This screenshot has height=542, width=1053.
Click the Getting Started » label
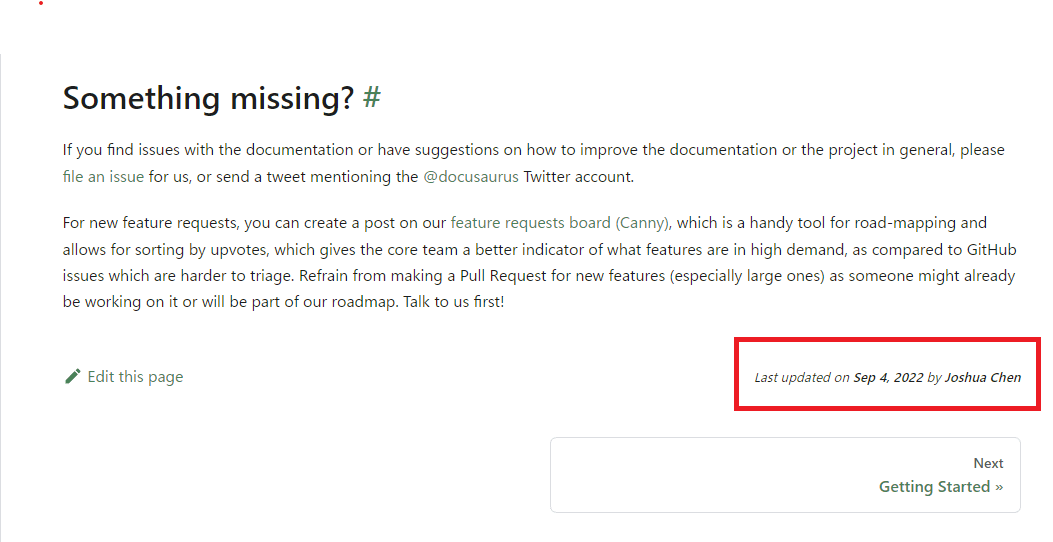click(941, 487)
